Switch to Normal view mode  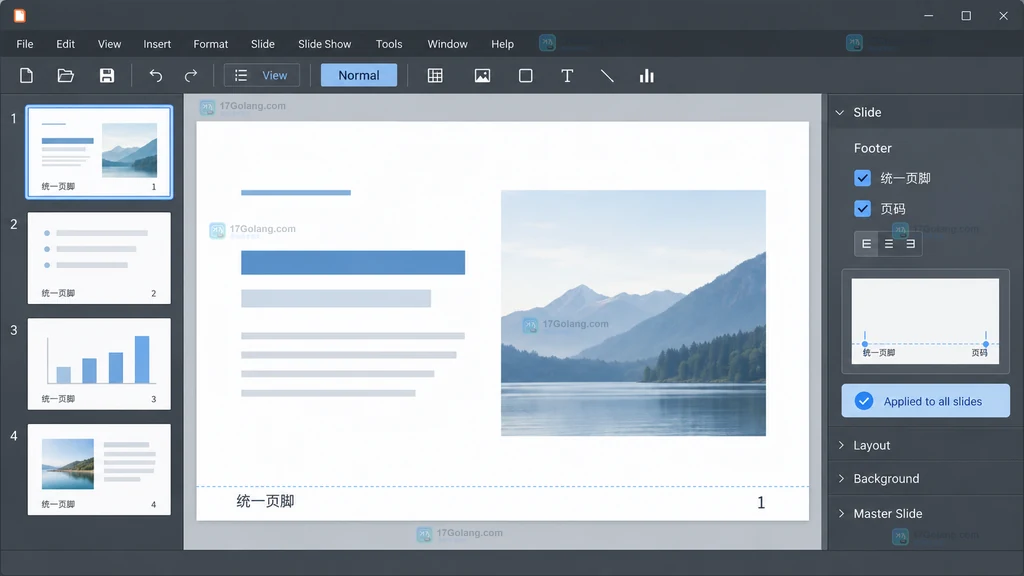(359, 76)
